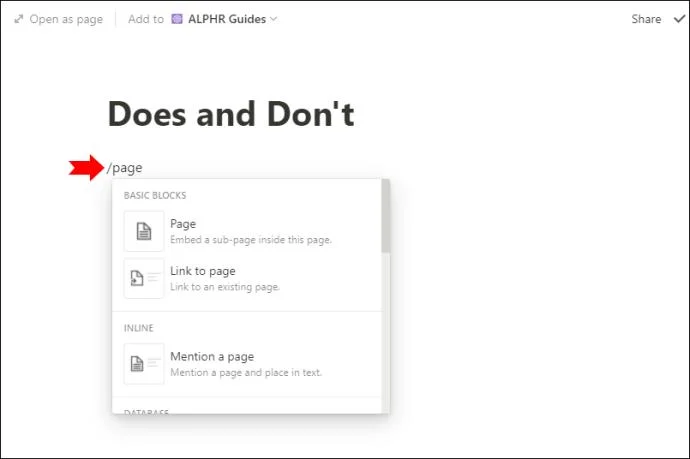Open the Share menu
The height and width of the screenshot is (459, 690).
click(646, 19)
